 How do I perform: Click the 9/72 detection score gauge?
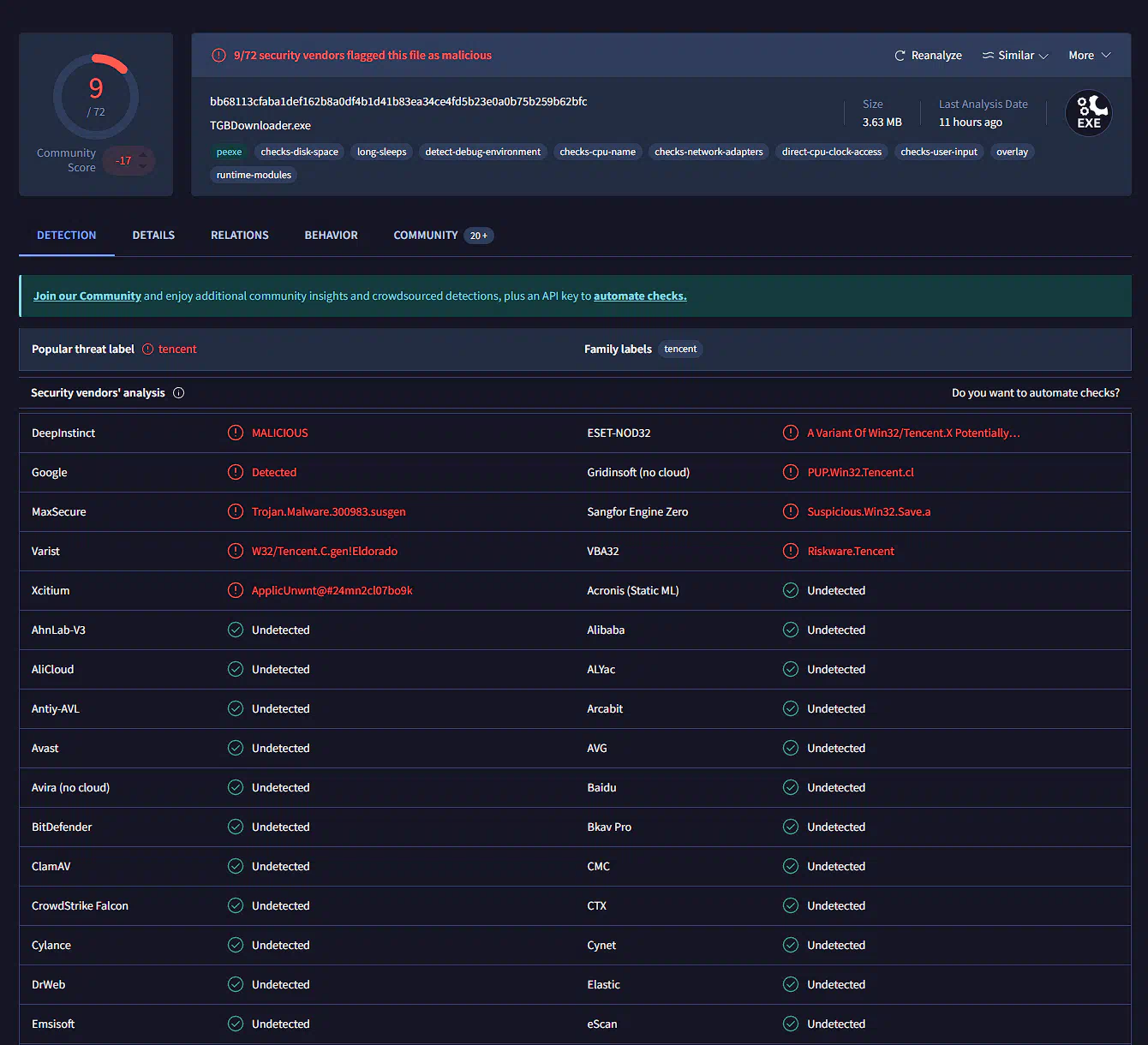click(96, 97)
